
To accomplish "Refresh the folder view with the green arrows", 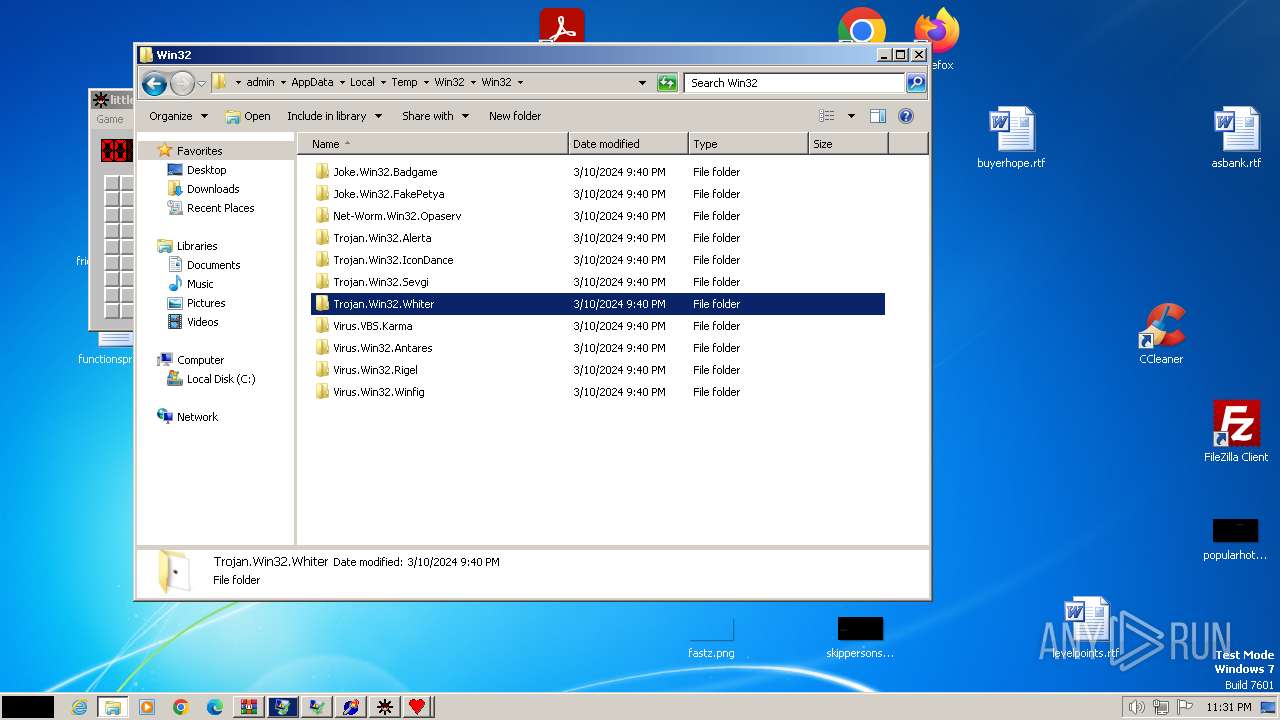I will click(x=667, y=83).
